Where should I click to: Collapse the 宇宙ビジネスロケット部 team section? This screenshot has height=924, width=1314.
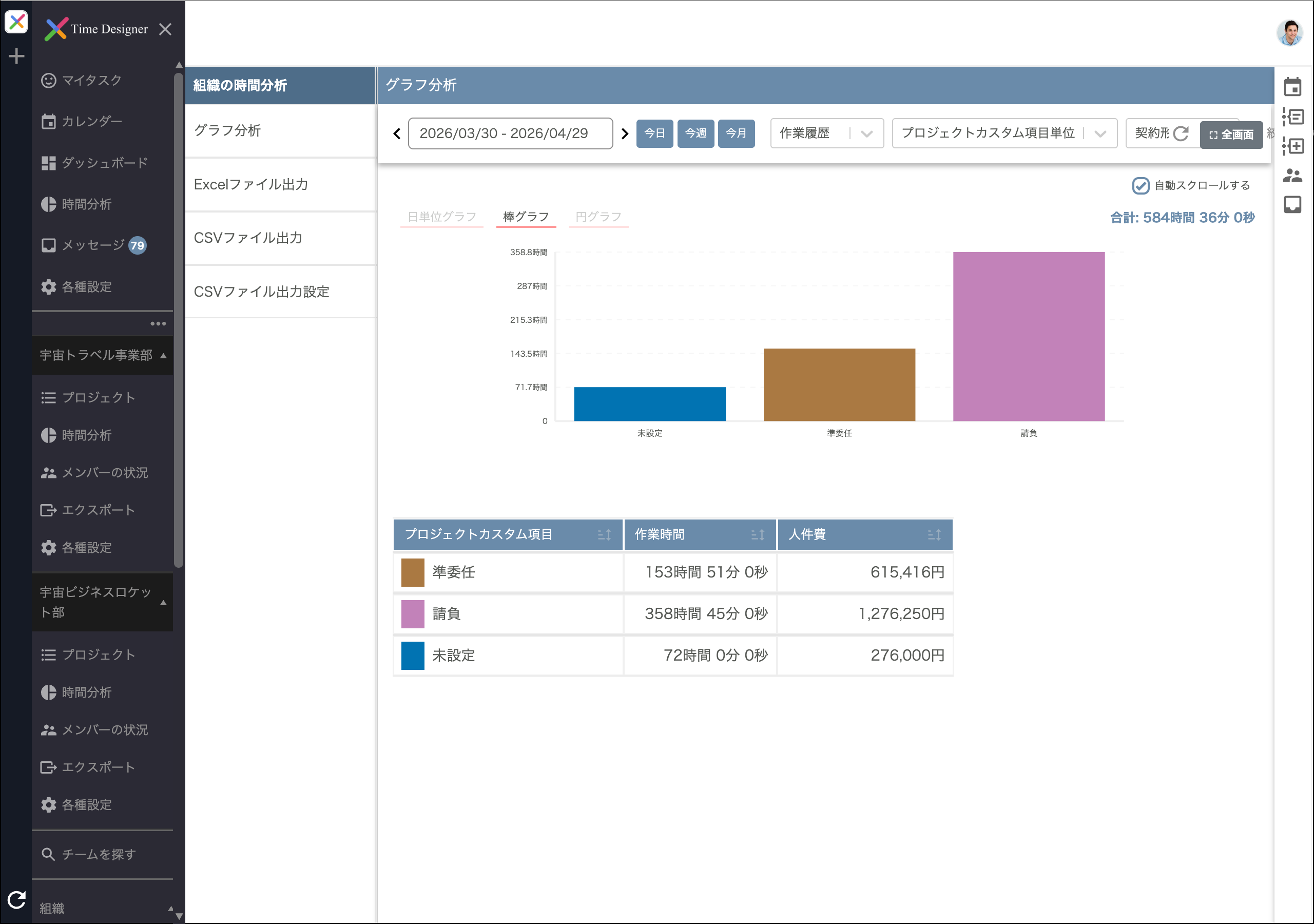103,602
